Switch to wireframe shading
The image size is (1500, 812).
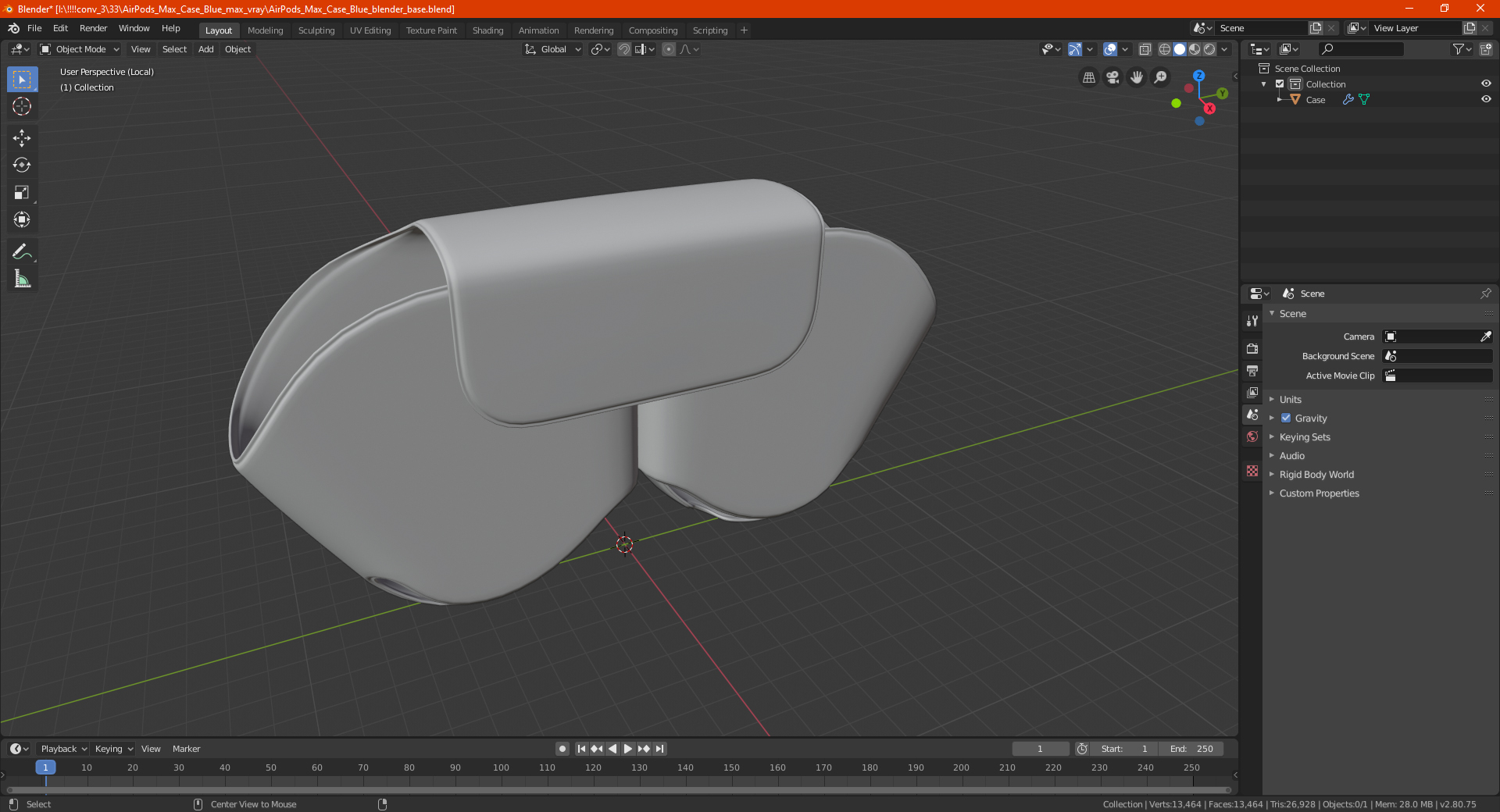tap(1165, 49)
